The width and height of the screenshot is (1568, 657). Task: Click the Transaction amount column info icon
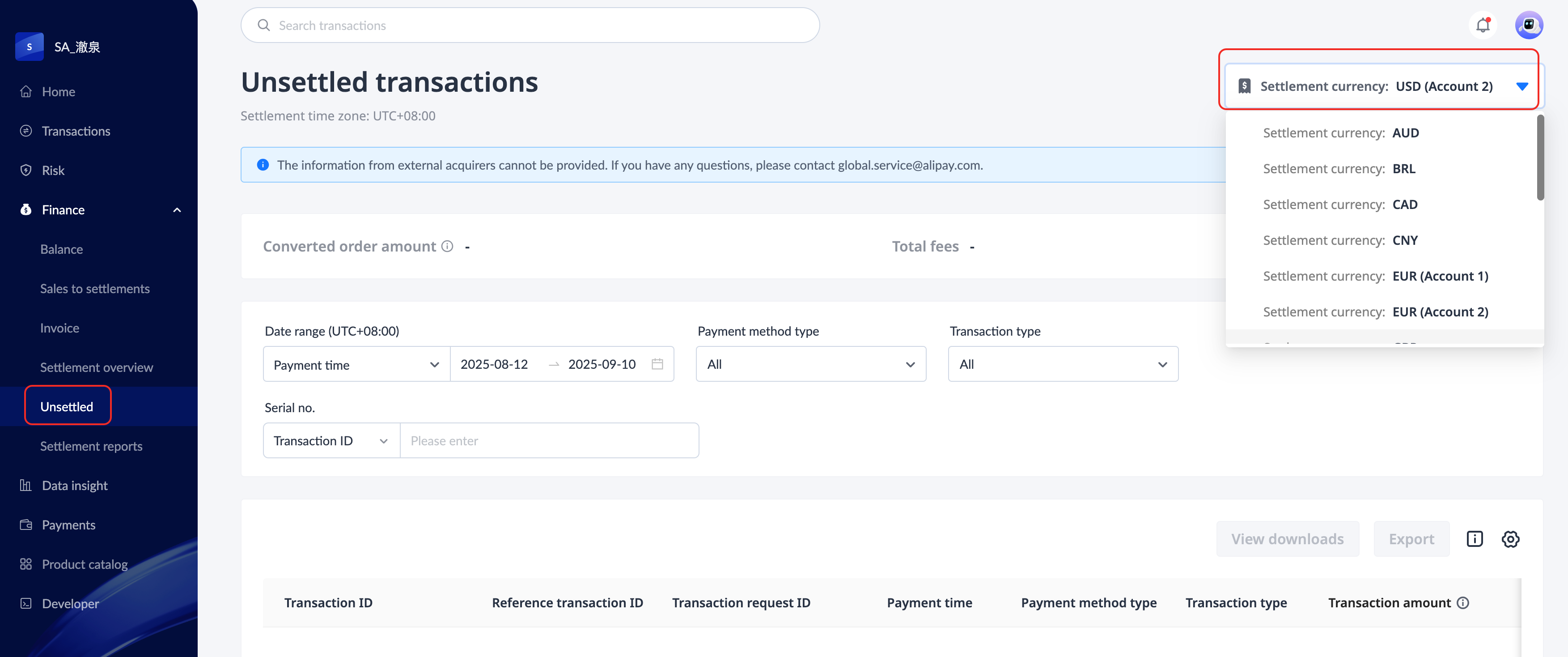1463,603
